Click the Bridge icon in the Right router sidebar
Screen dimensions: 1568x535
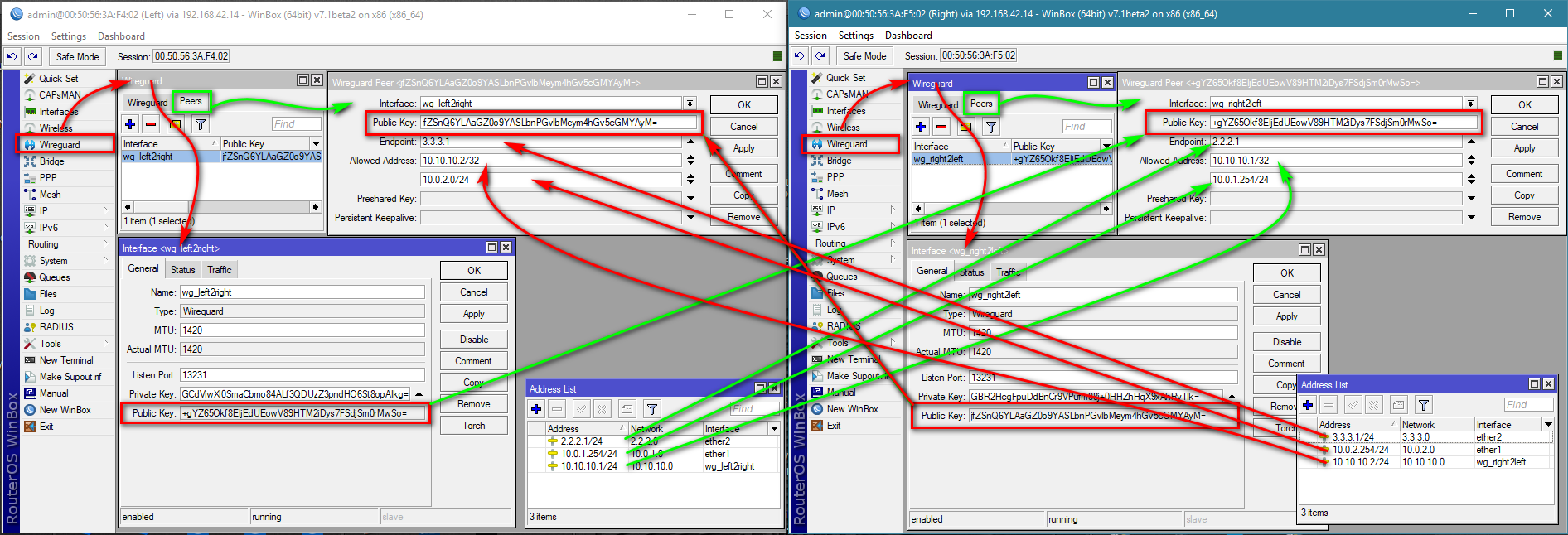click(x=817, y=161)
